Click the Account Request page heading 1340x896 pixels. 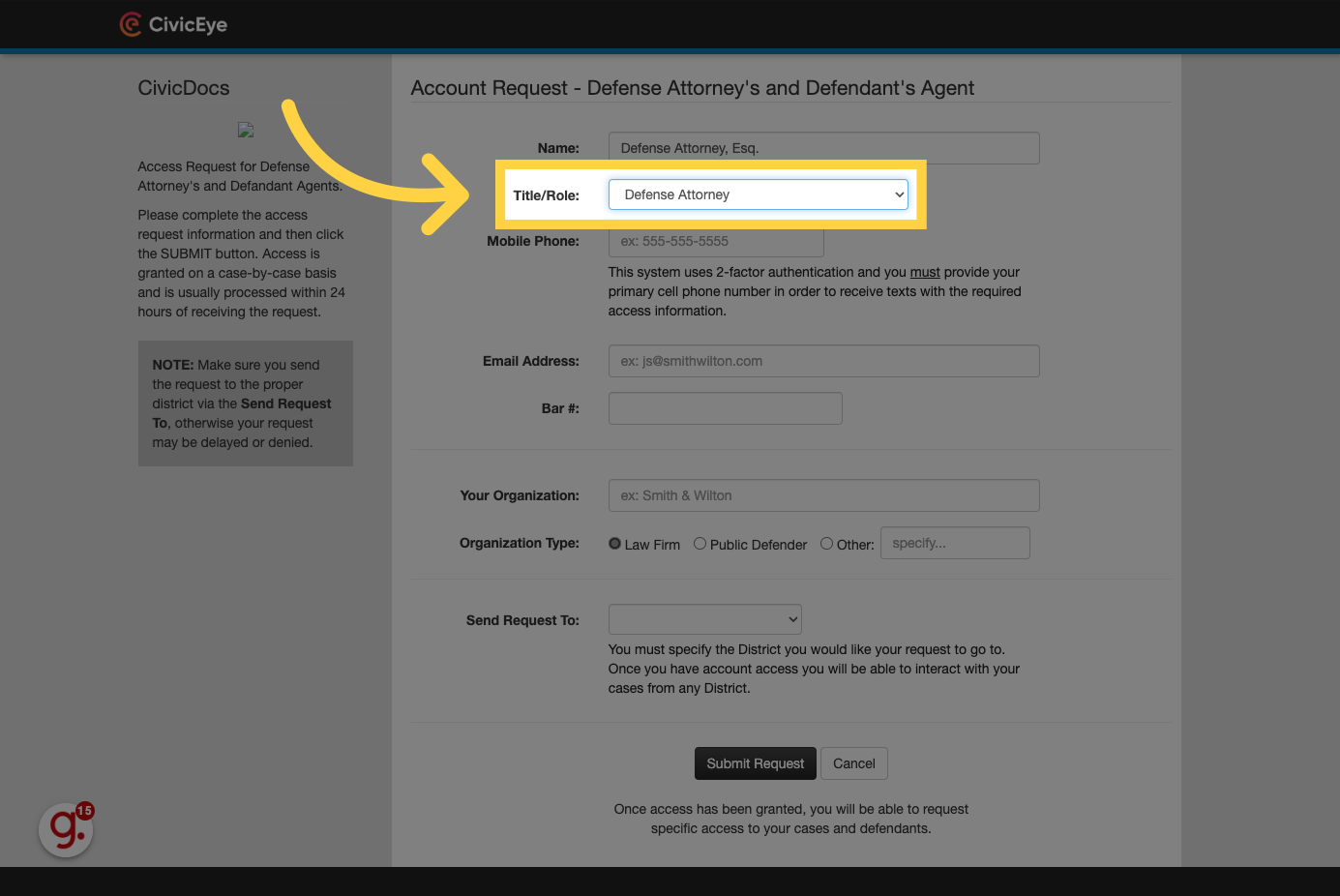(693, 88)
